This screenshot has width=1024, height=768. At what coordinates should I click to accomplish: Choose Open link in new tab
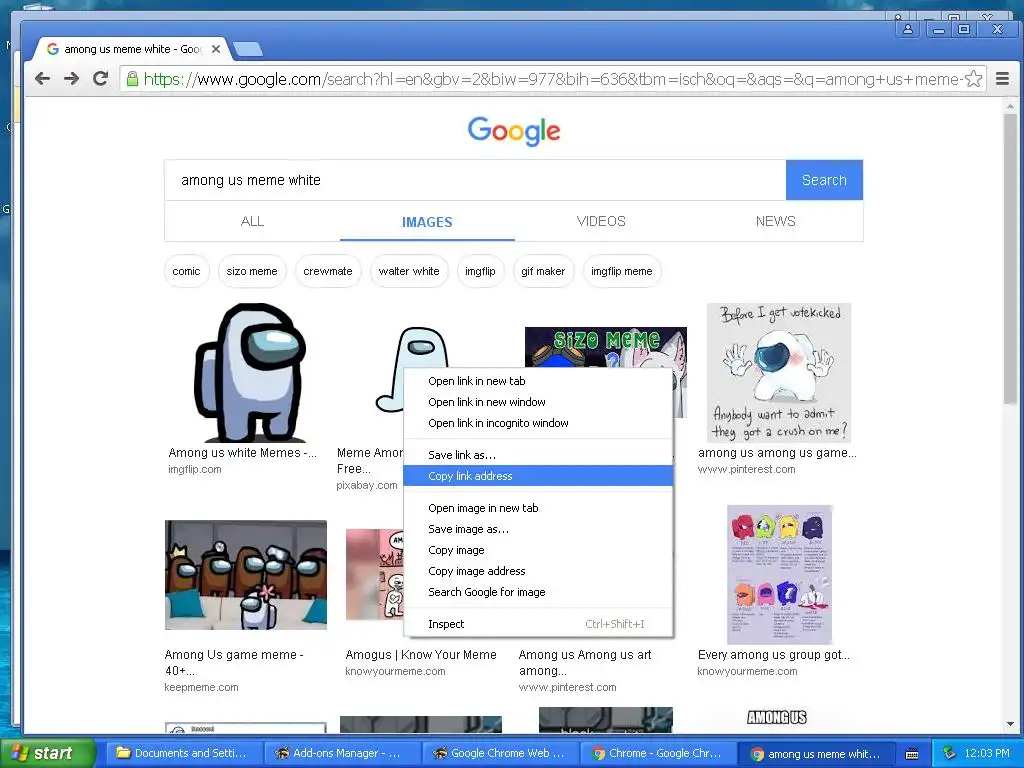tap(538, 381)
